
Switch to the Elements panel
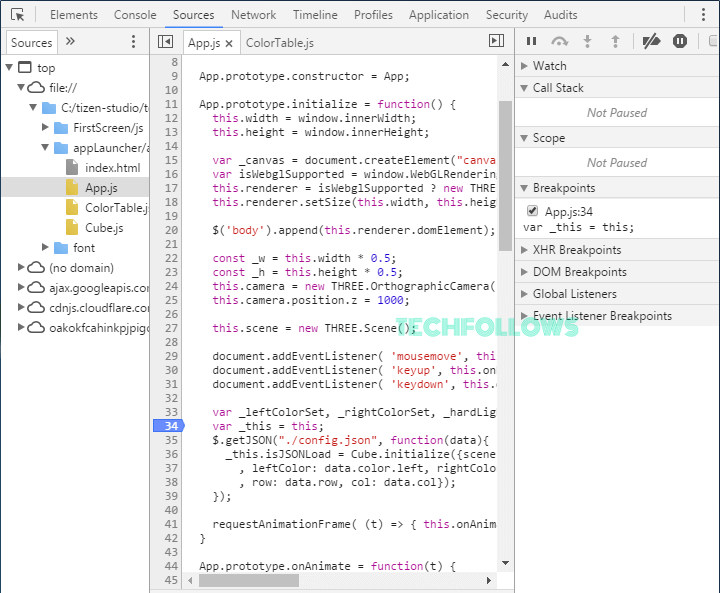pyautogui.click(x=73, y=15)
